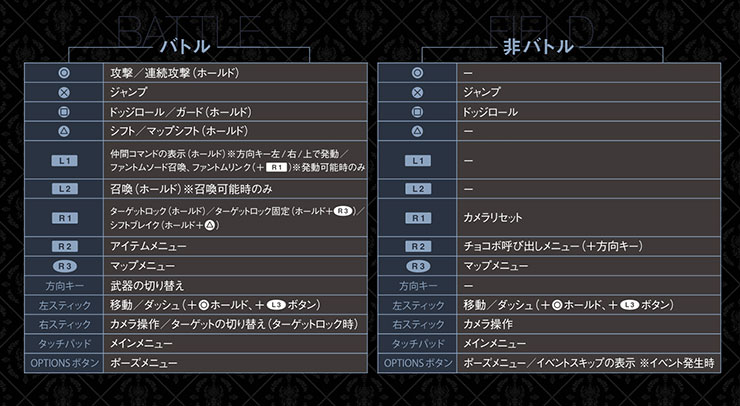Click the L1 icon in Battle table

[x=65, y=161]
